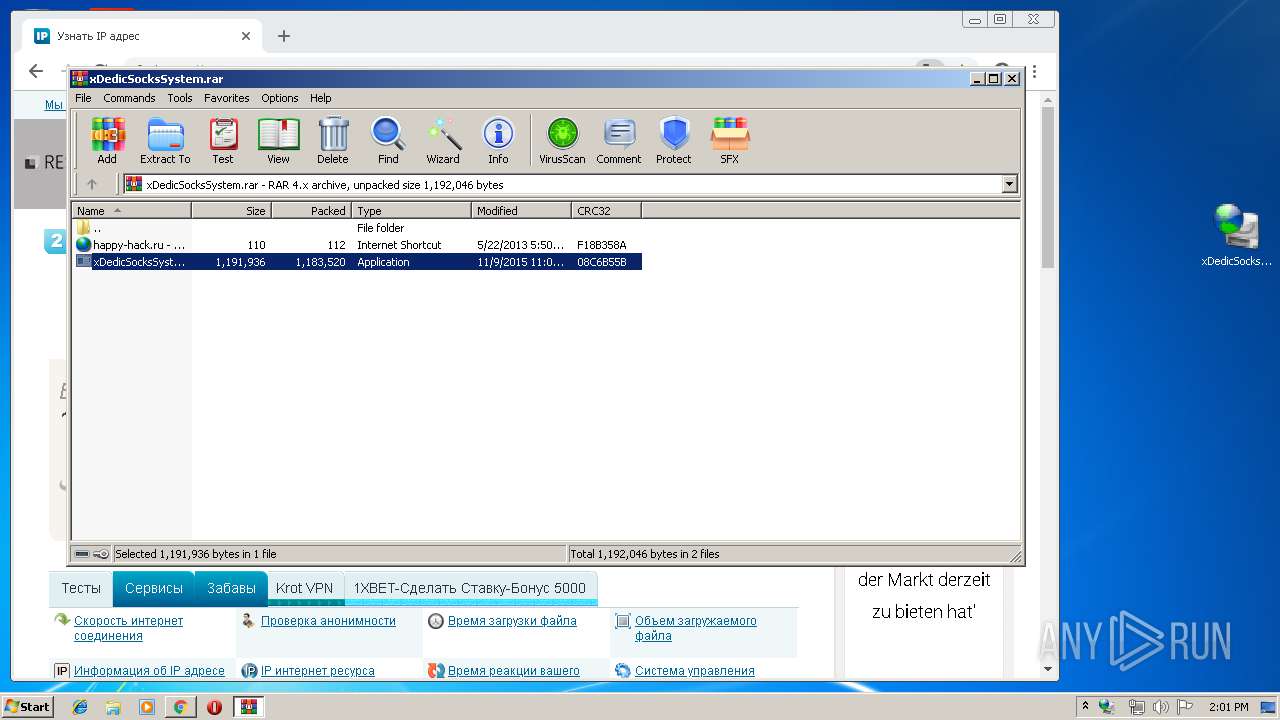Viewport: 1280px width, 720px height.
Task: Open Скорость интернет соединения link
Action: pos(128,628)
